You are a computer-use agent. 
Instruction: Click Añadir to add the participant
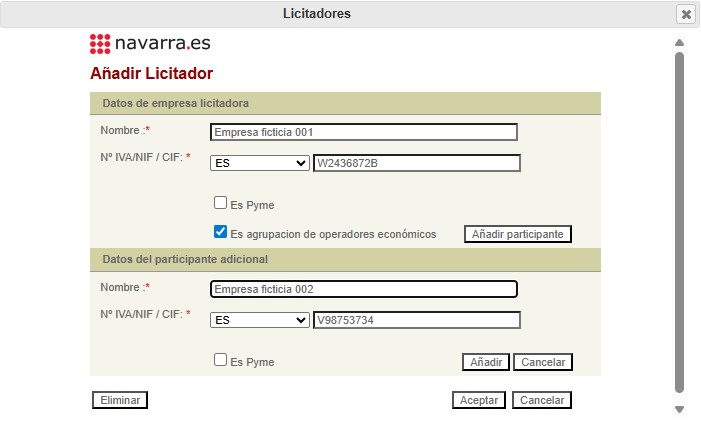pos(486,362)
